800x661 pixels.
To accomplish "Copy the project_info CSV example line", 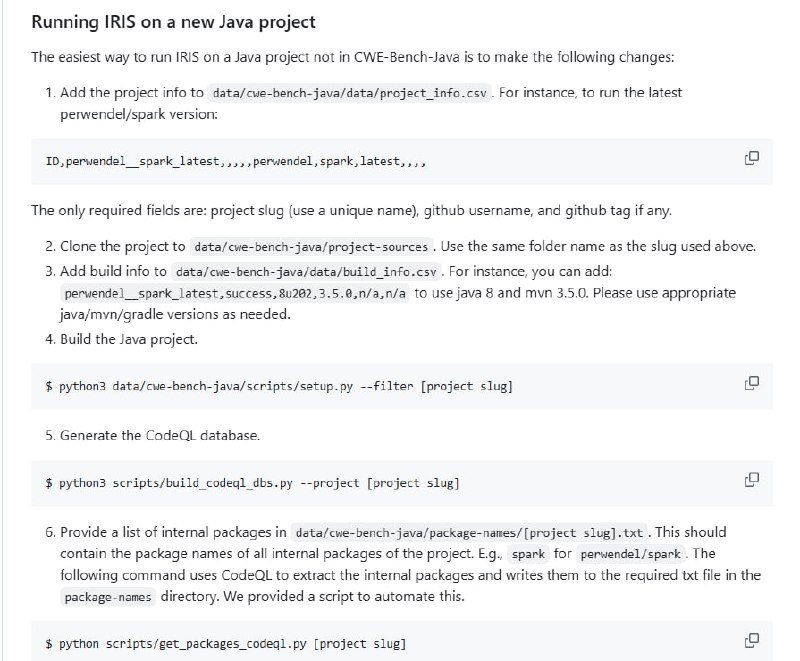I will point(752,158).
